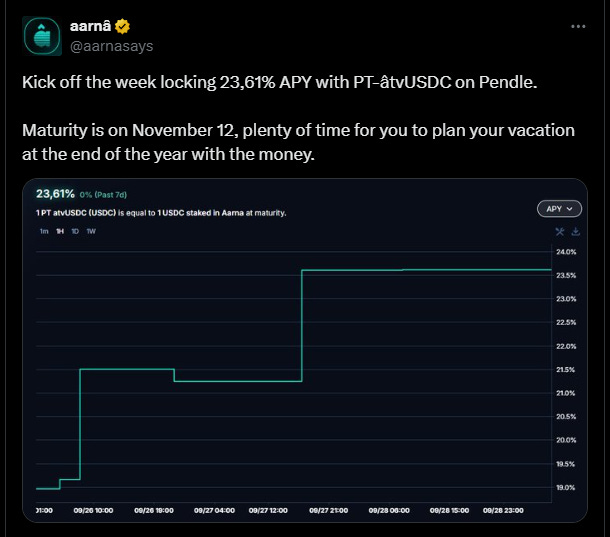Screen dimensions: 610x537
Task: Click the 22.0% y-axis label
Action: tap(566, 346)
